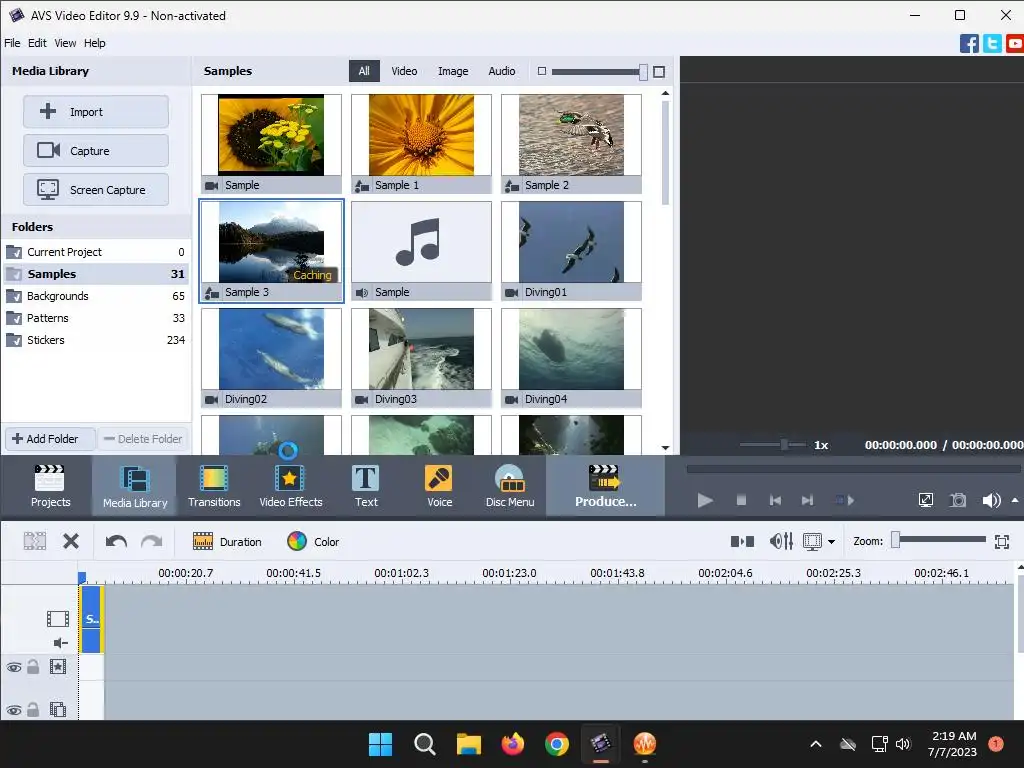Mute the preview volume
This screenshot has height=768, width=1024.
pyautogui.click(x=991, y=500)
